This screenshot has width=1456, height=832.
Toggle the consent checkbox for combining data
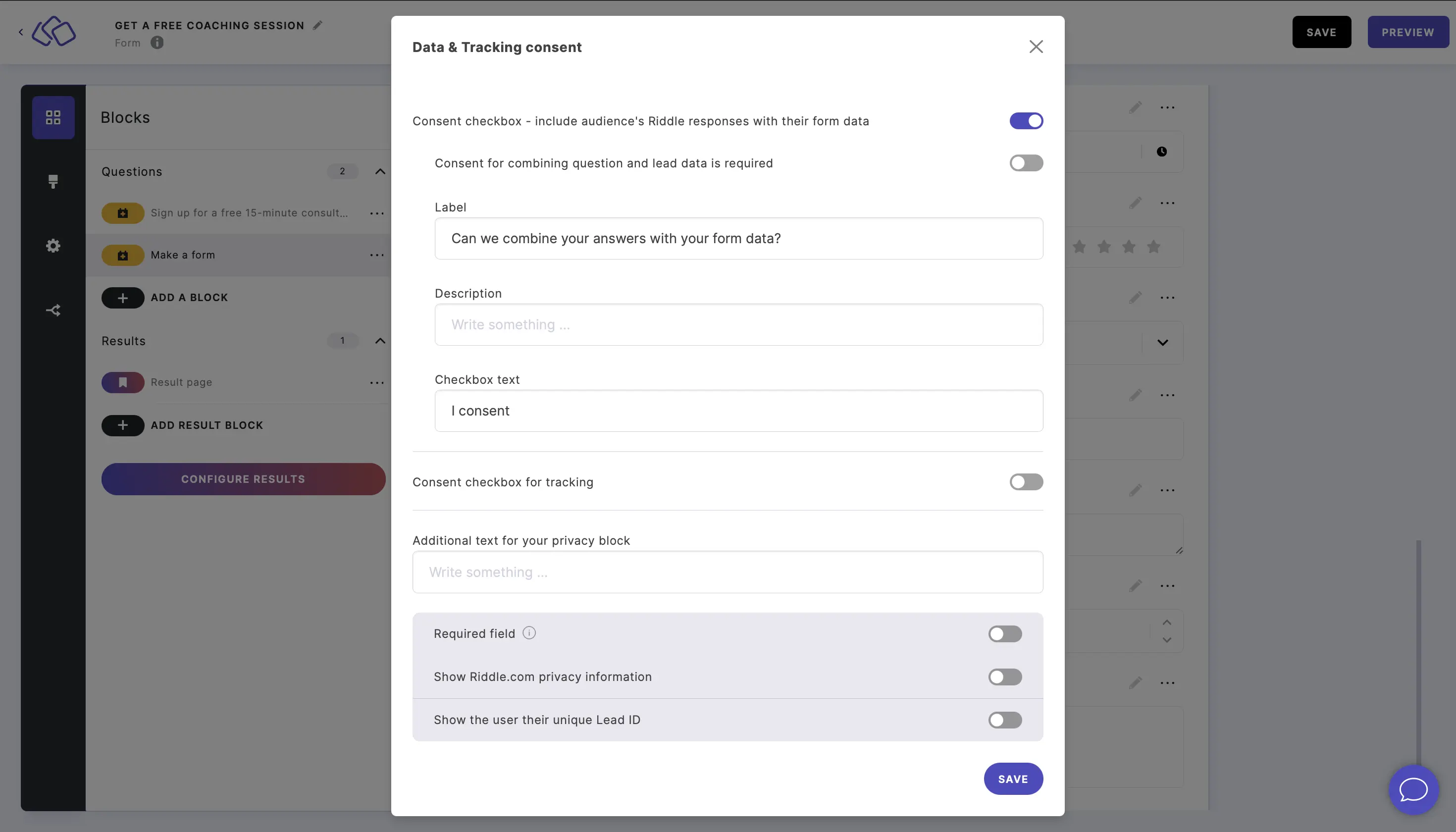pos(1026,163)
